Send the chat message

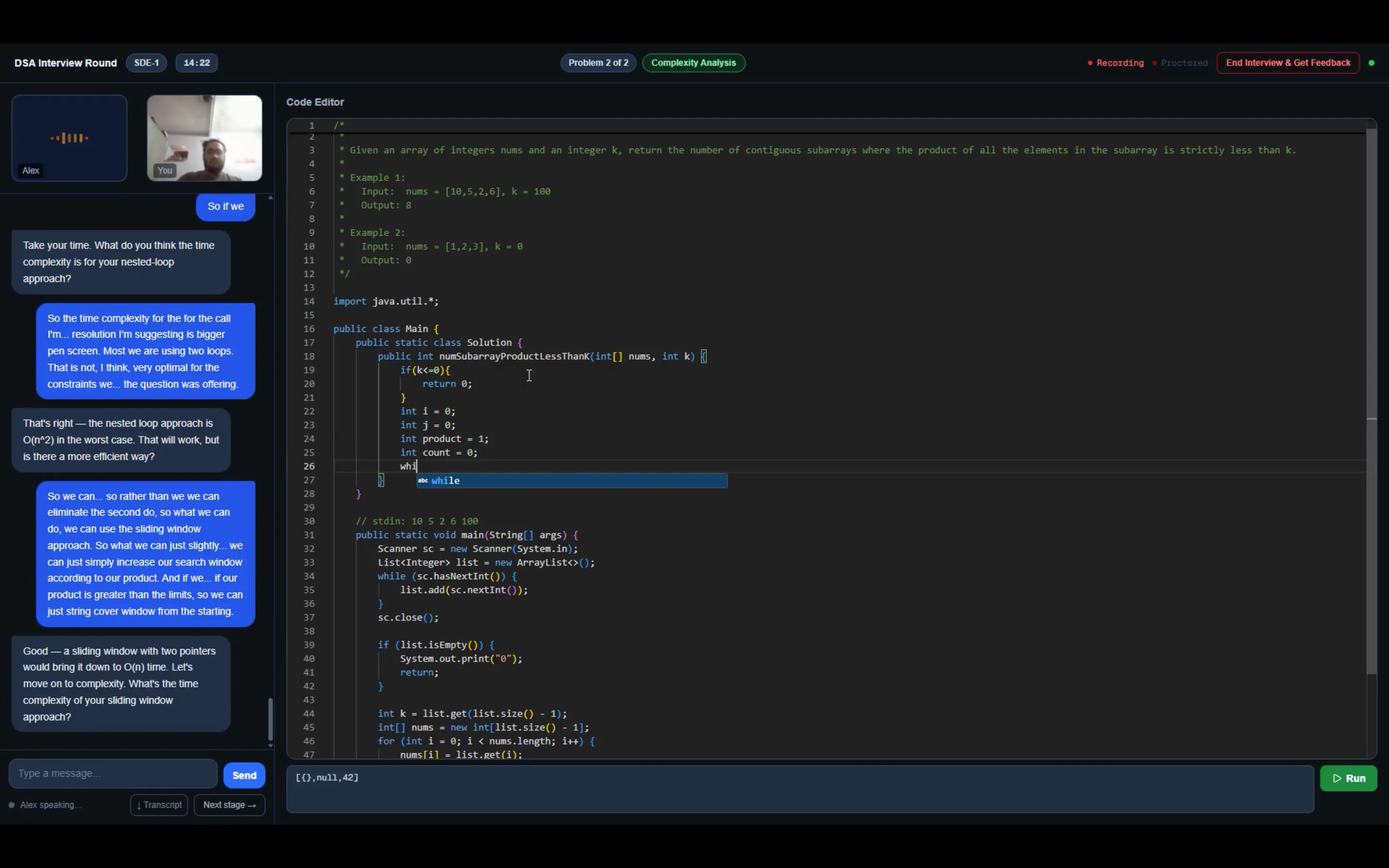(x=245, y=775)
